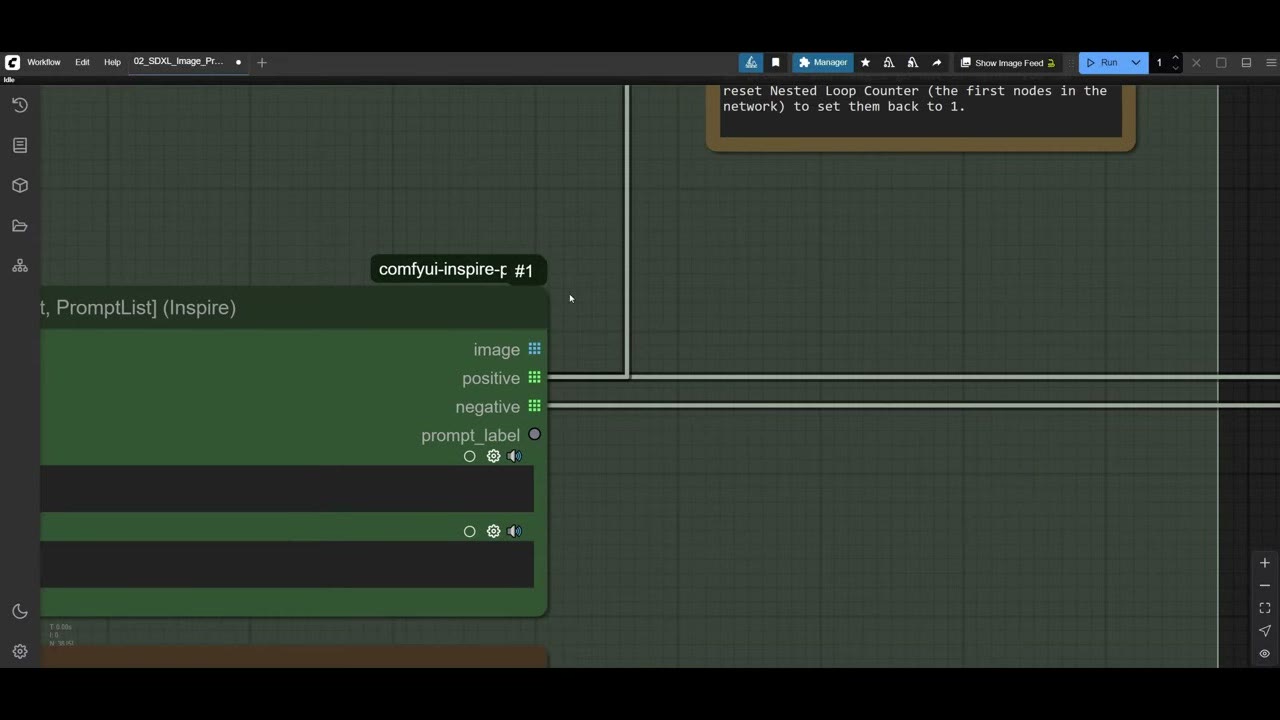Viewport: 1280px width, 720px height.
Task: Click the negative output connector
Action: pyautogui.click(x=535, y=406)
